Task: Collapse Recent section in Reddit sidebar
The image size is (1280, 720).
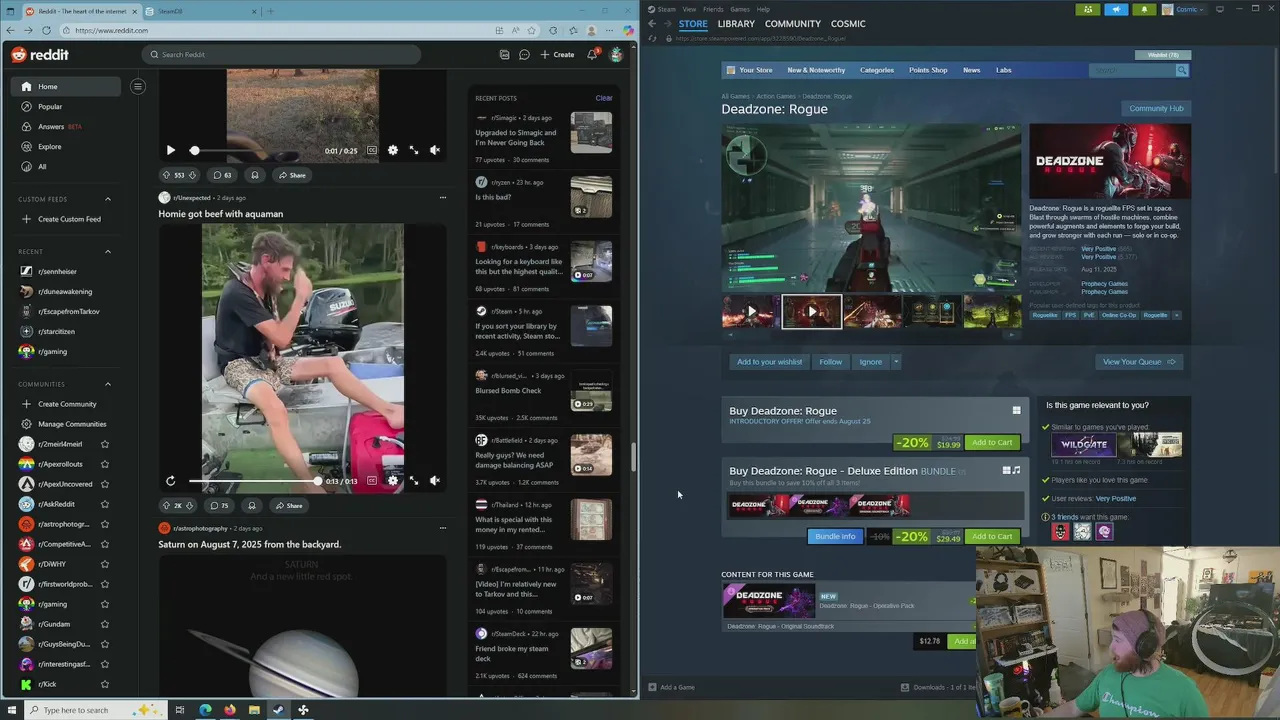Action: (108, 252)
